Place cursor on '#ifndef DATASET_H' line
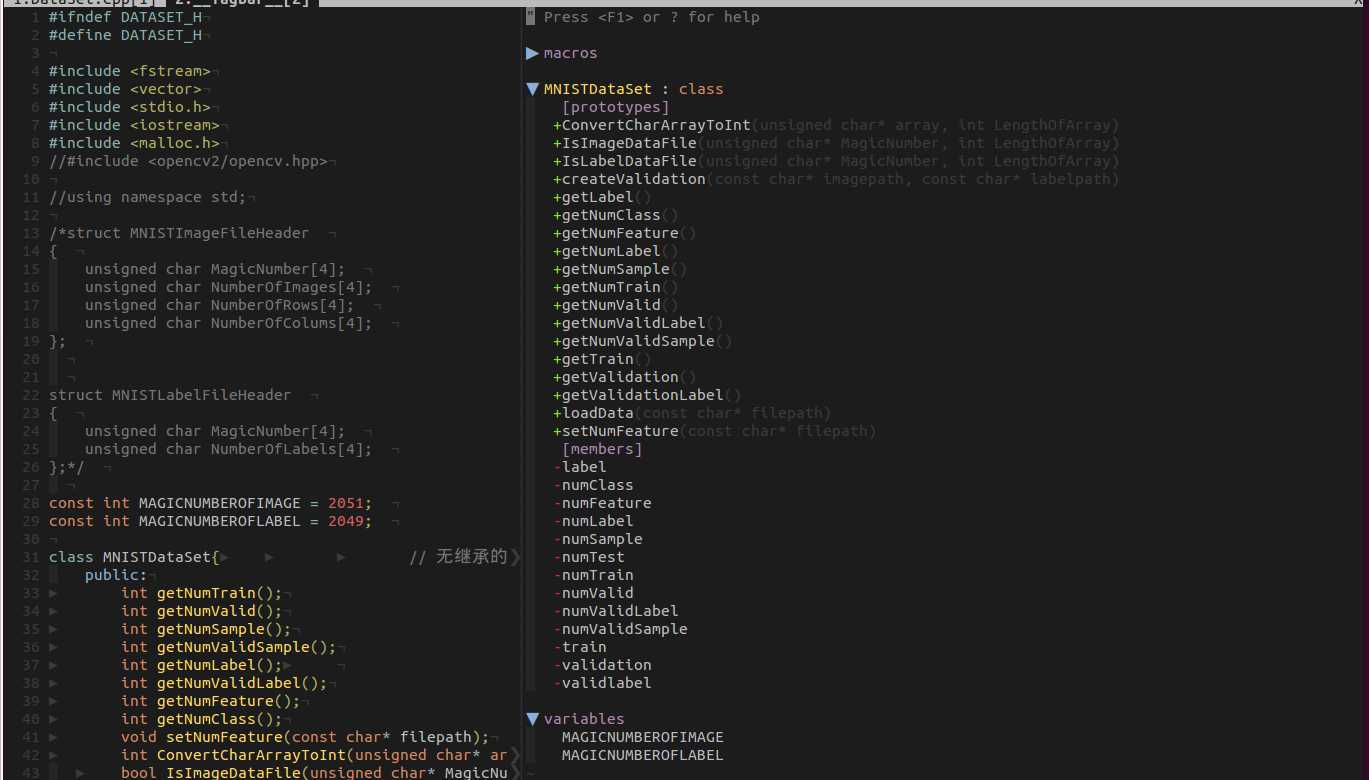This screenshot has height=780, width=1369. 125,17
